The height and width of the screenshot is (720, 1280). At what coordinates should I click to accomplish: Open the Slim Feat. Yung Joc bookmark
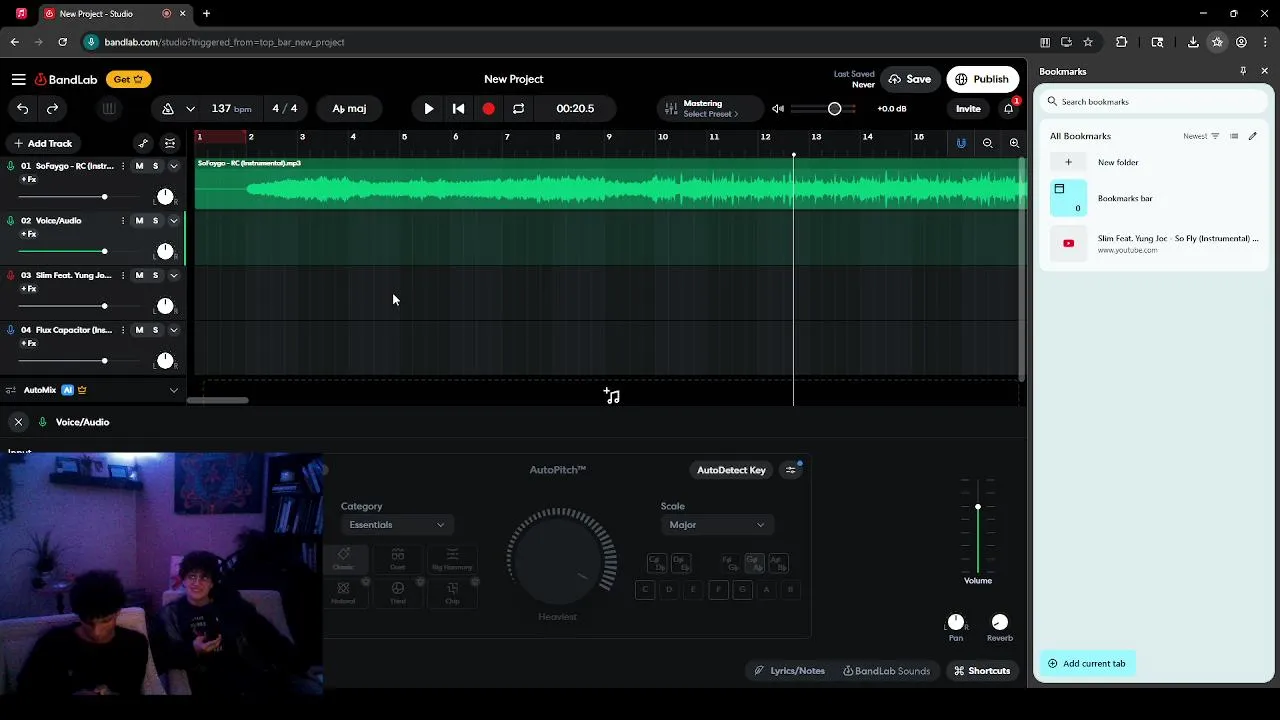click(1155, 243)
